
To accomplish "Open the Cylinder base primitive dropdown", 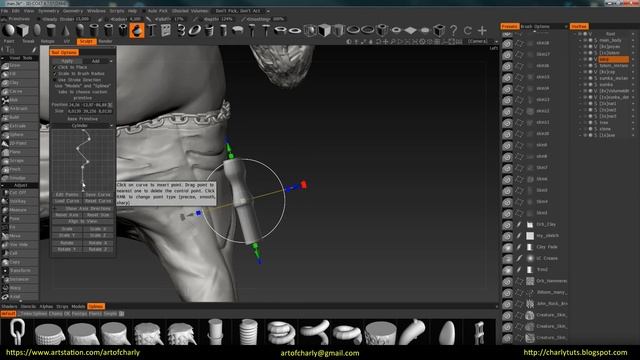I will coord(82,125).
